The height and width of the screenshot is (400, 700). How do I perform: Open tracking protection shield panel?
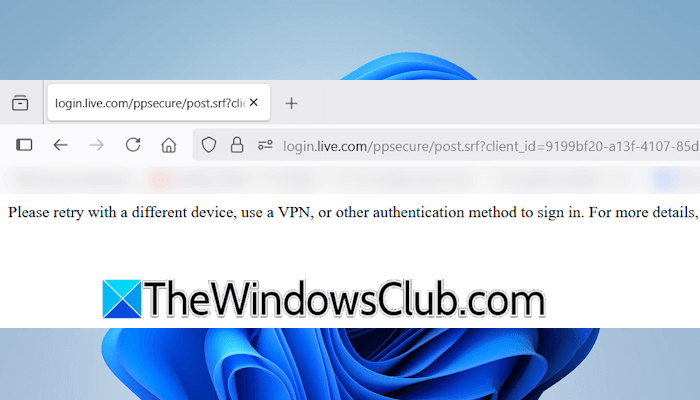tap(208, 145)
